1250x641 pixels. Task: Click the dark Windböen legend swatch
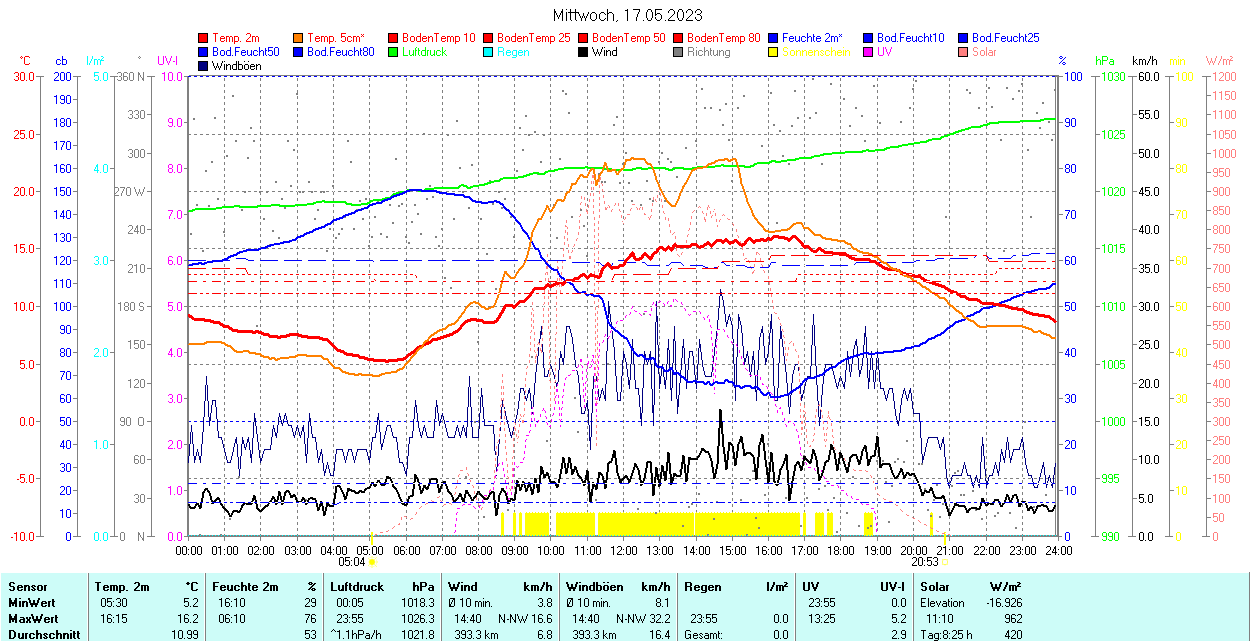(x=204, y=66)
